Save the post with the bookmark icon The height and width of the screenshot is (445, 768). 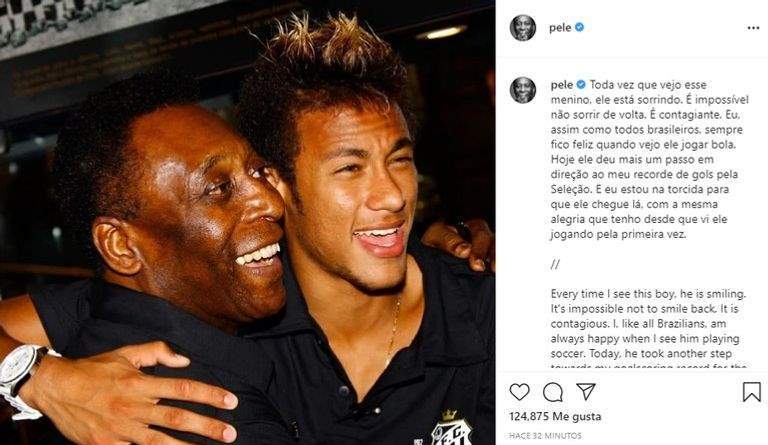pos(751,392)
